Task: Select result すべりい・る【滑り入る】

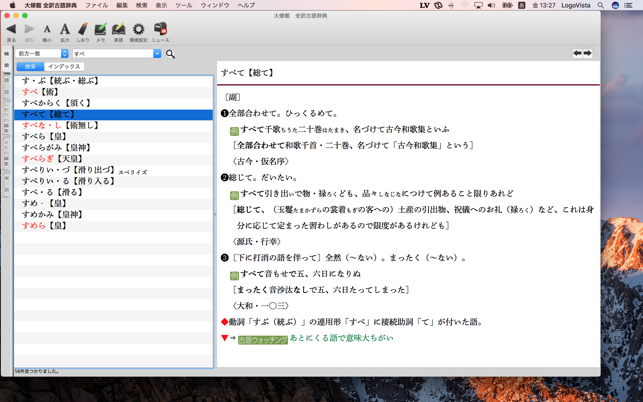Action: point(114,181)
